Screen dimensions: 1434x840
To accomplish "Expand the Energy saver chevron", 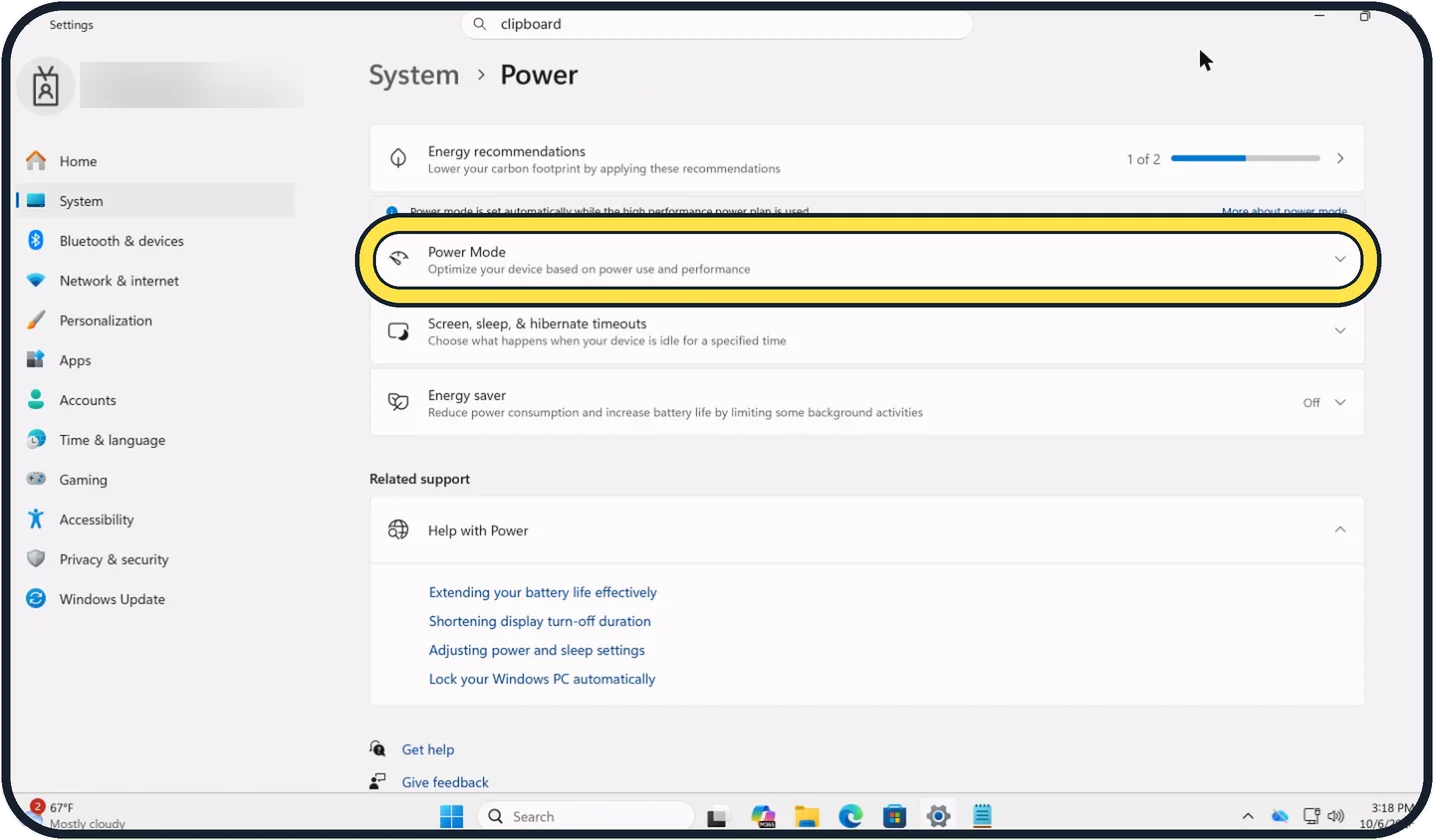I will [1340, 402].
